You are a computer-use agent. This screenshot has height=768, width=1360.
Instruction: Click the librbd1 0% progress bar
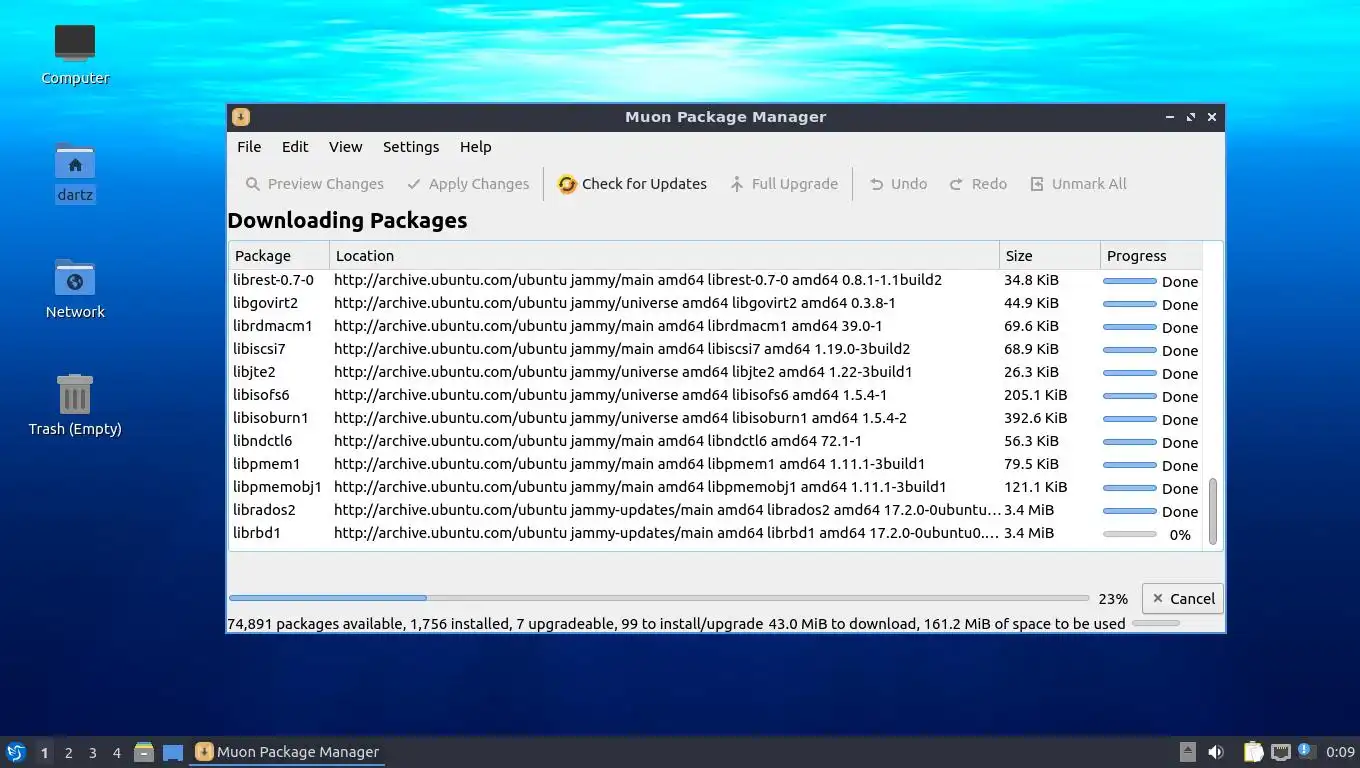(x=1129, y=534)
